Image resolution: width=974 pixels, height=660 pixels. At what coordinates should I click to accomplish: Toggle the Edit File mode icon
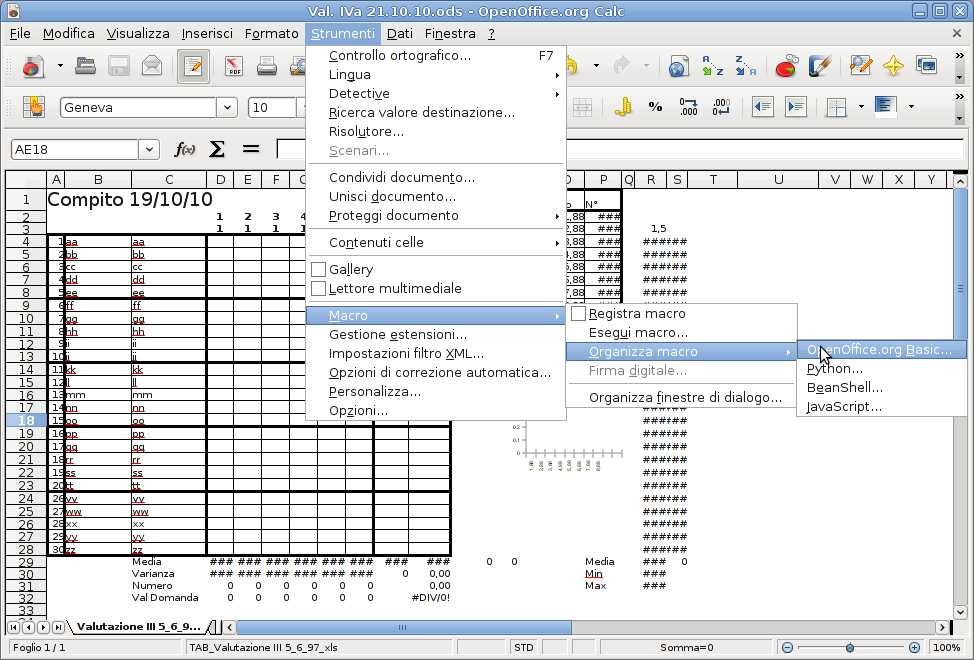(x=193, y=66)
